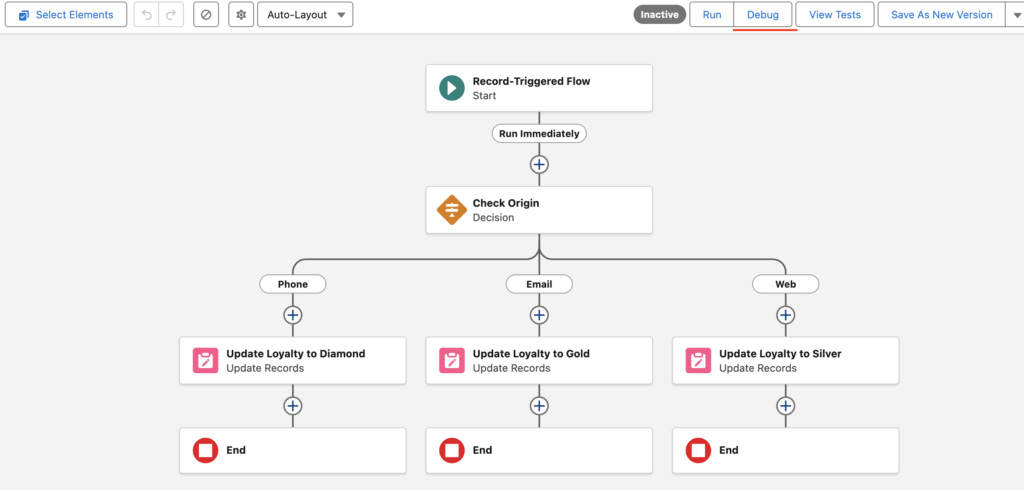Click Update Loyalty to Gold pink icon
The height and width of the screenshot is (490, 1024).
pos(451,361)
